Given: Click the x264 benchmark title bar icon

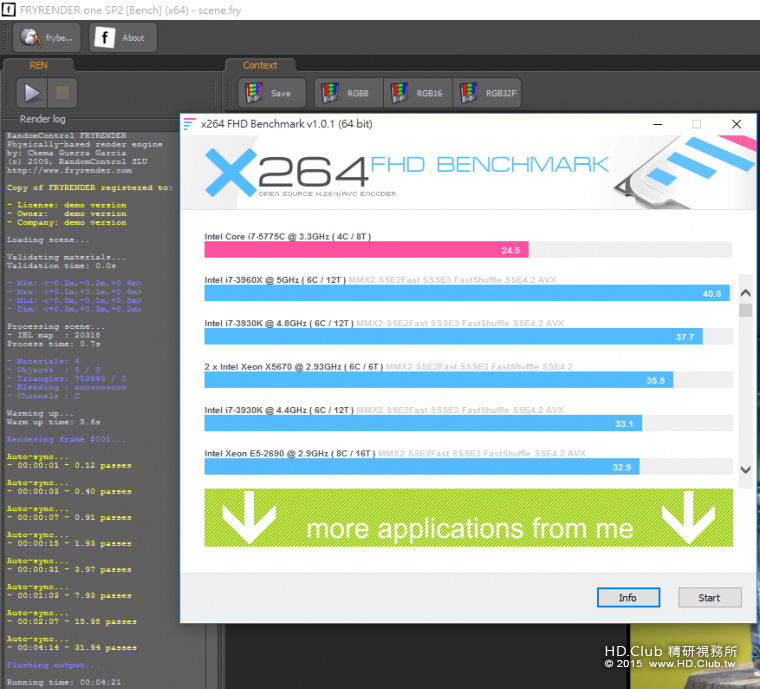Looking at the screenshot, I should point(190,124).
